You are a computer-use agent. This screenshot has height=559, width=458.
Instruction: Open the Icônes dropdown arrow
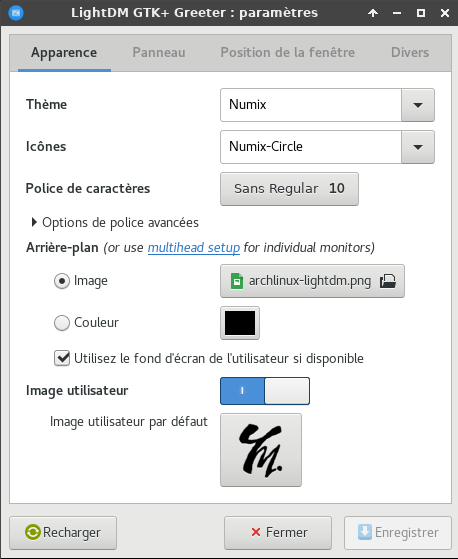(x=418, y=147)
